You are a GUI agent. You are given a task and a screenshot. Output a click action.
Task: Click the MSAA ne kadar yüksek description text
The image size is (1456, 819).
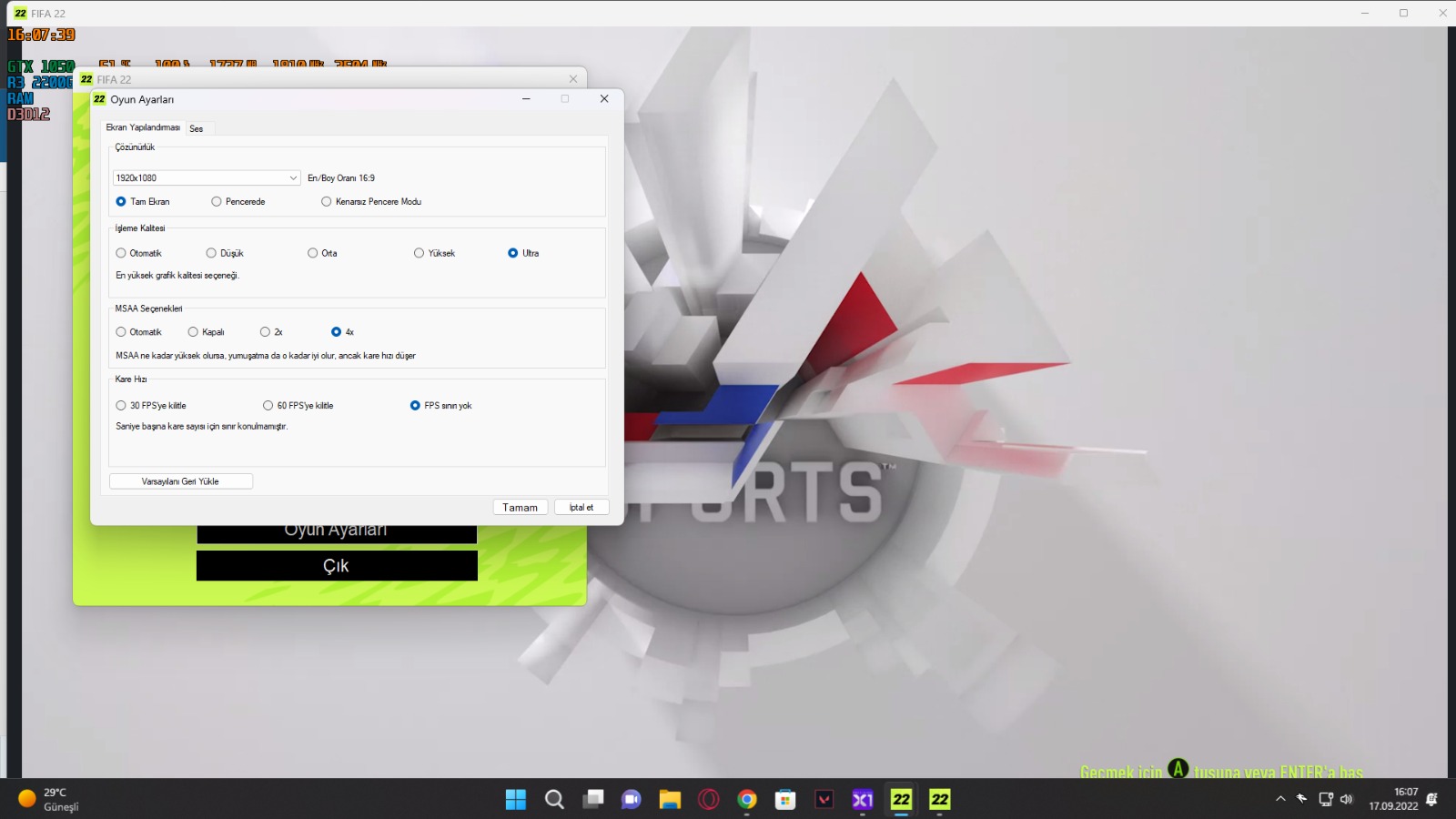click(x=266, y=356)
